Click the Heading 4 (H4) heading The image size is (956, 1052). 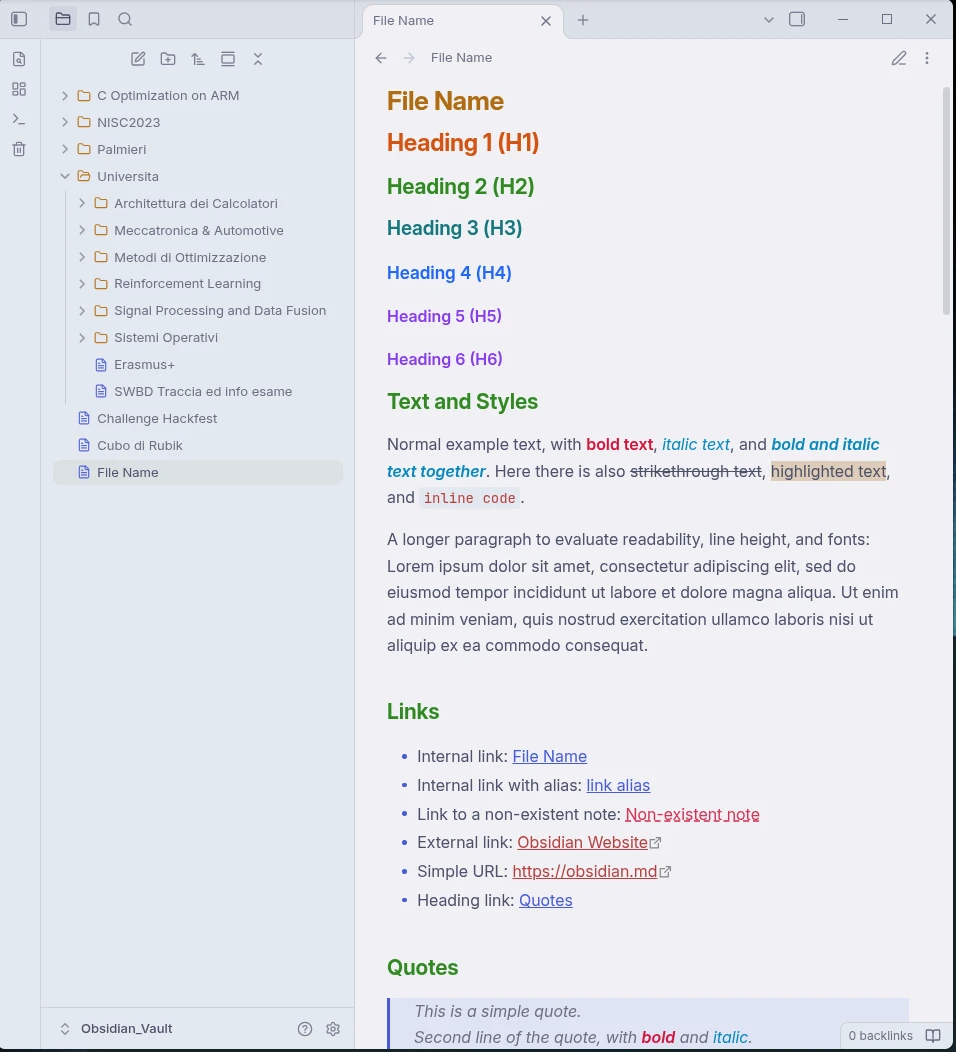449,272
